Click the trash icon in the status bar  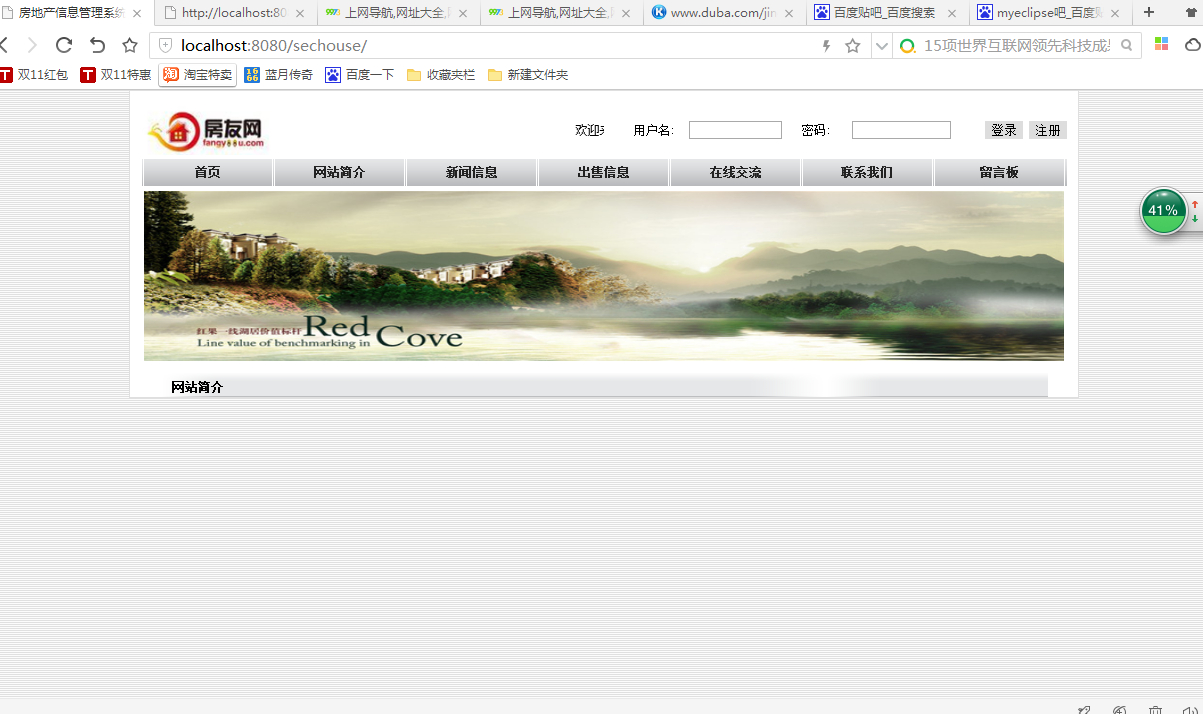(1155, 710)
